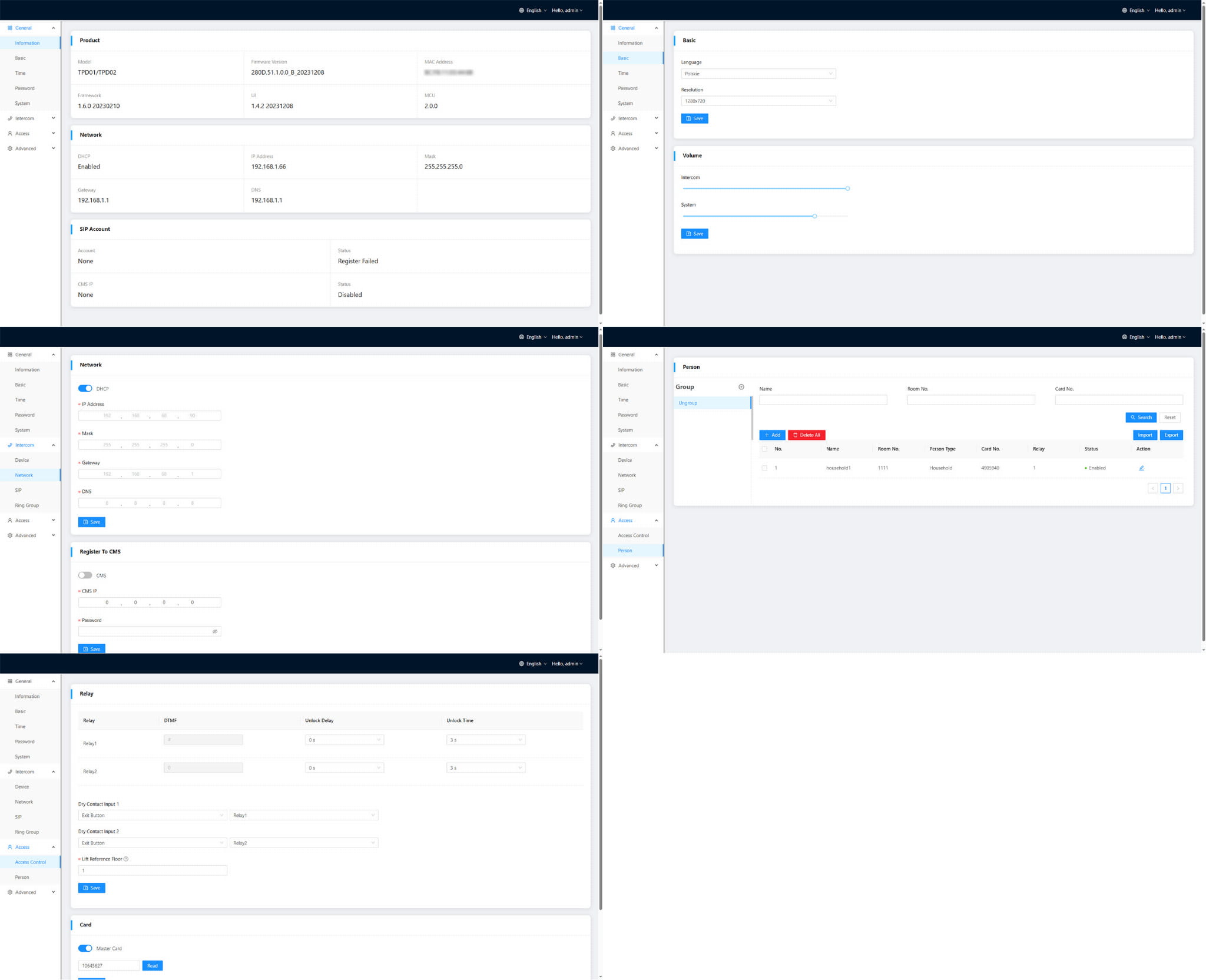Click Read button next to master card
Screen dimensions: 1206x980
153,965
